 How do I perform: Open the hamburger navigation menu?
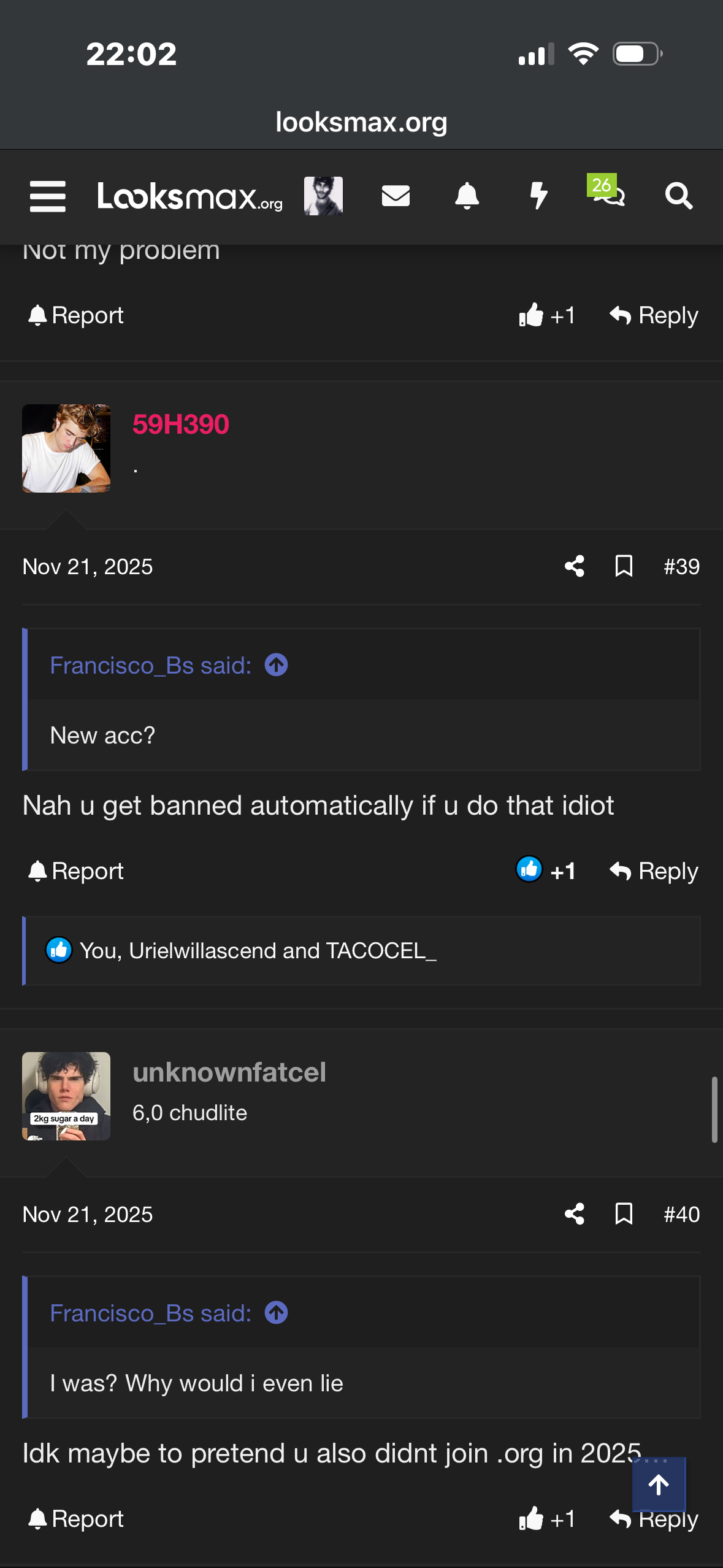(48, 196)
